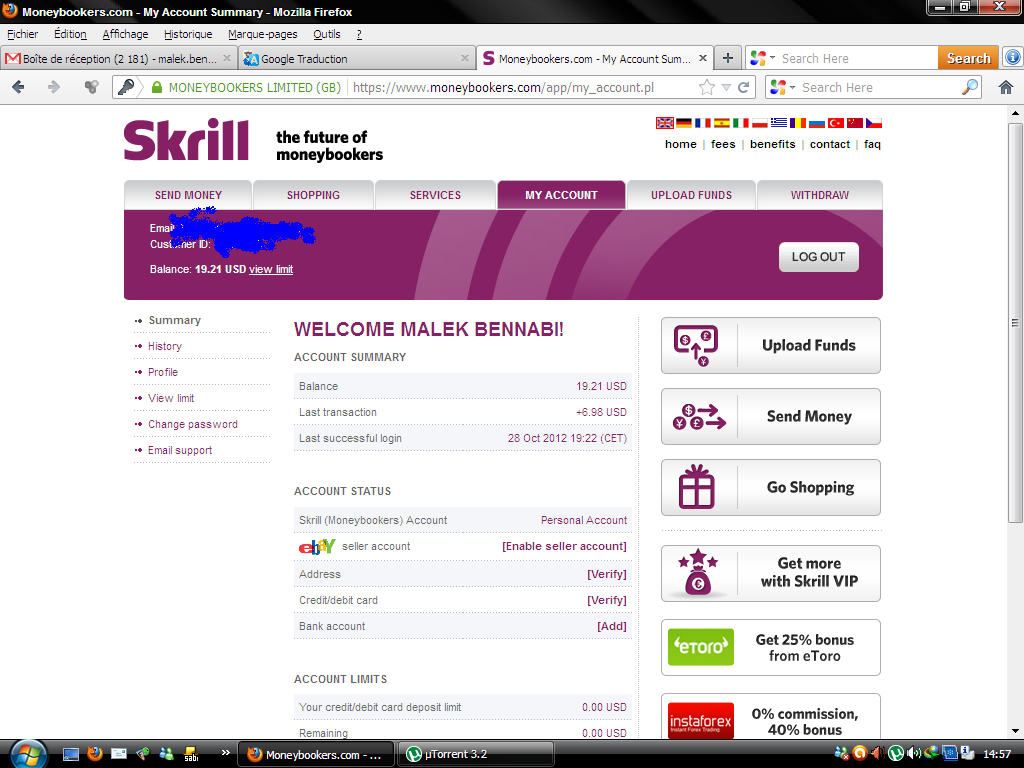Select the Turkish flag language
Viewport: 1024px width, 768px height.
pos(835,123)
